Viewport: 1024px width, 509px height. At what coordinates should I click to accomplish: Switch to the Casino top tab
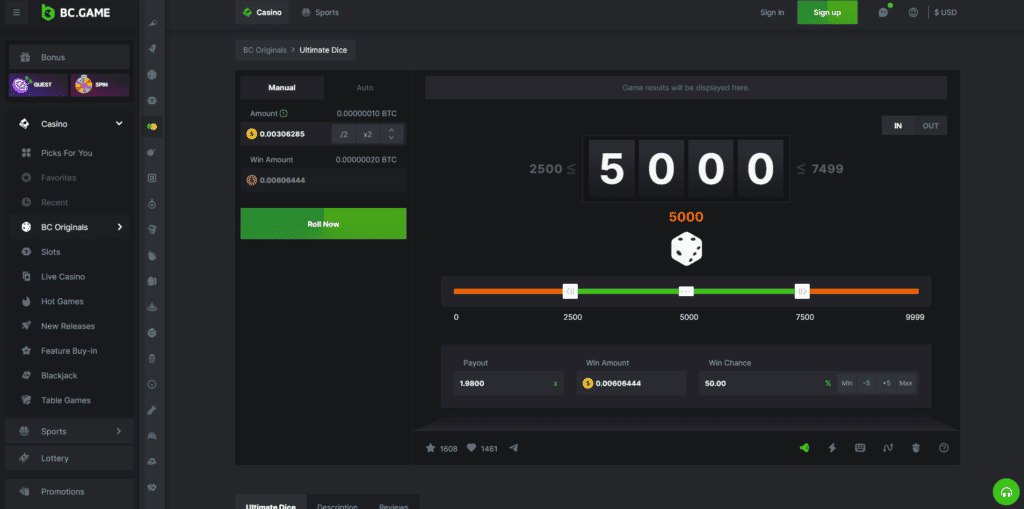262,12
